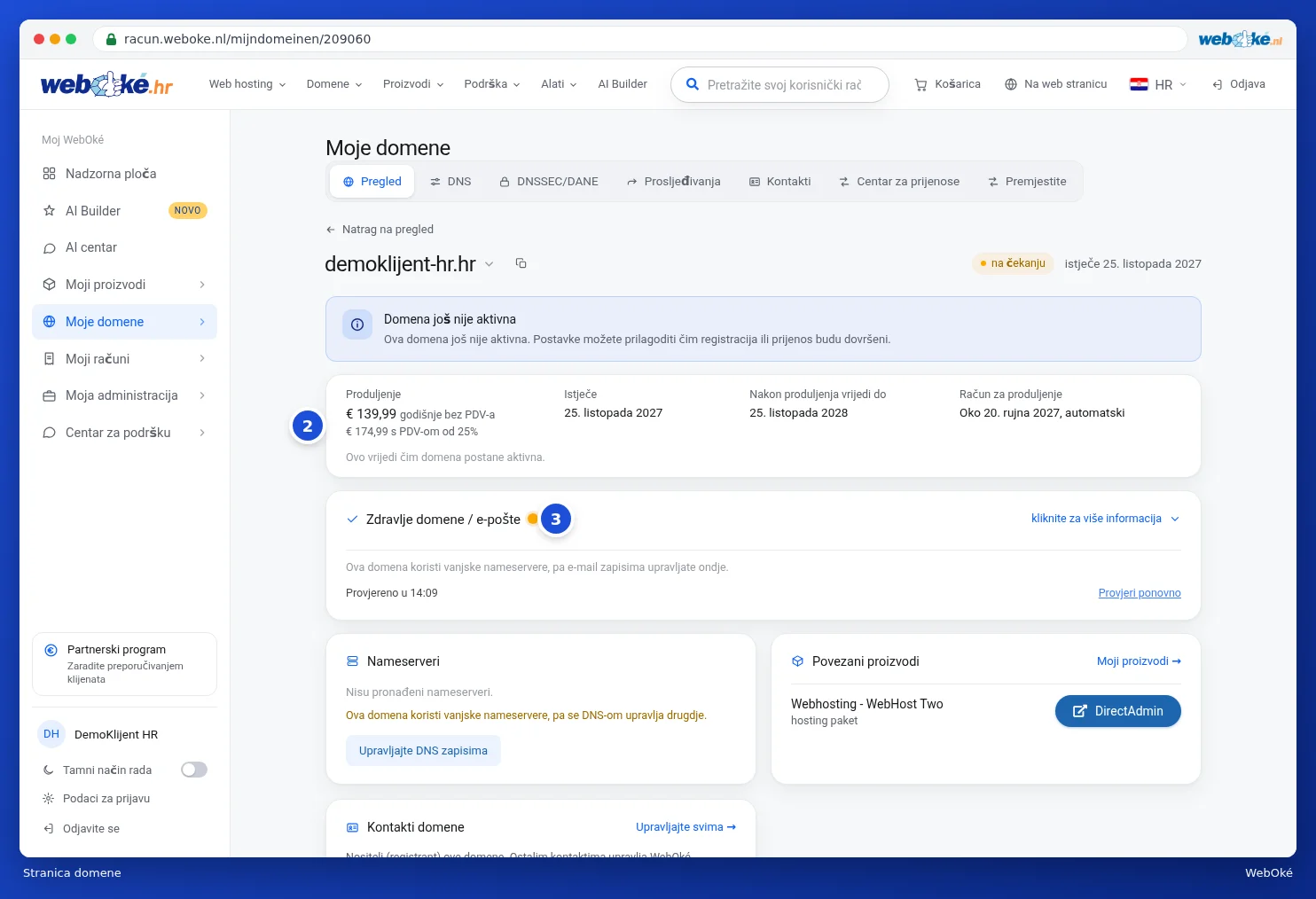Open AI centar in the sidebar
The image size is (1316, 899).
click(x=124, y=247)
